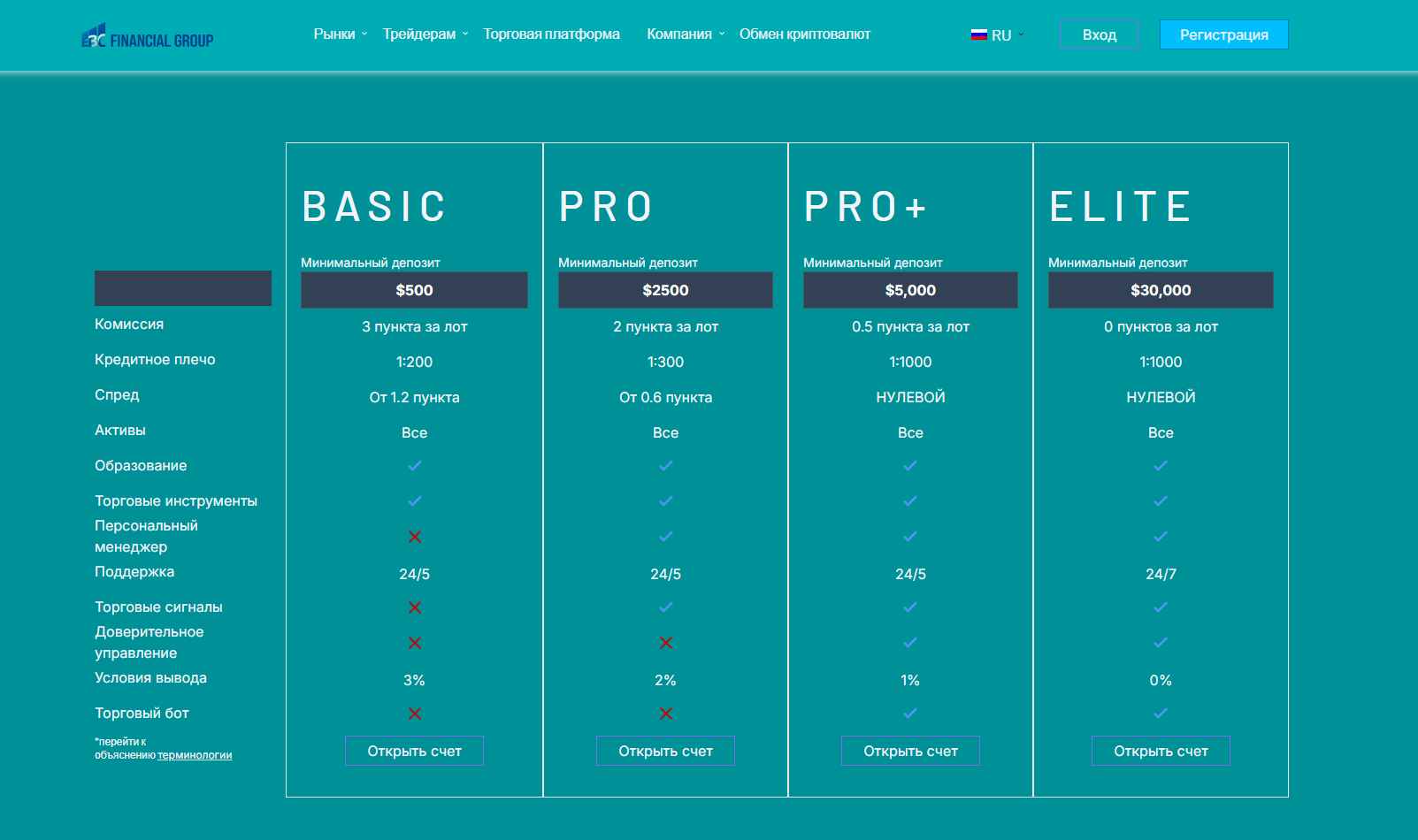Click the 24/7 support value
This screenshot has width=1418, height=840.
coord(1161,574)
